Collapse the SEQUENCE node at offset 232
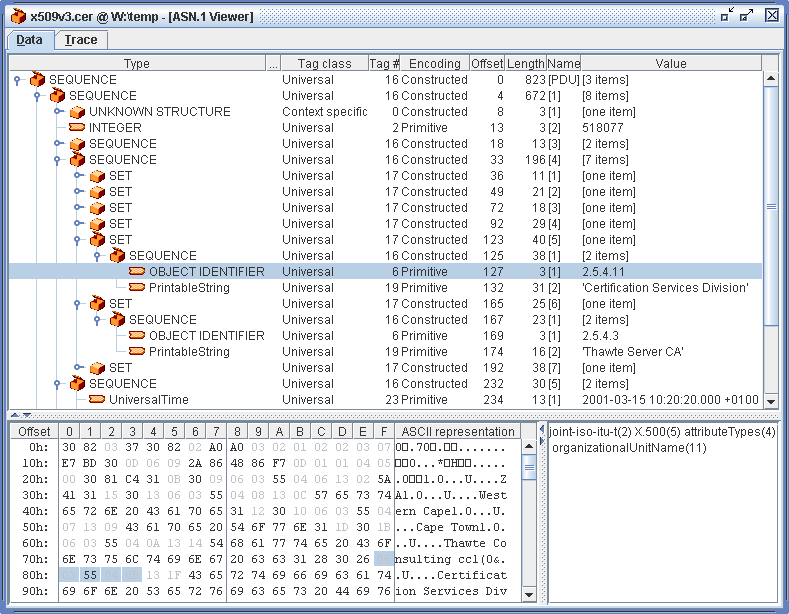This screenshot has height=614, width=789. point(57,384)
